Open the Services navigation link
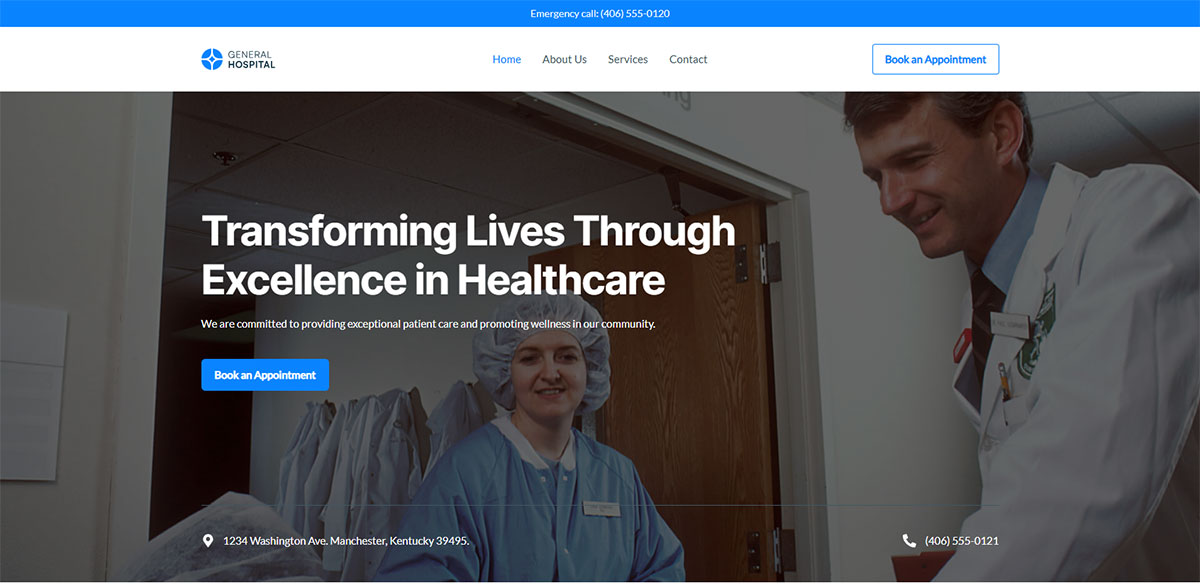Image resolution: width=1200 pixels, height=587 pixels. [628, 59]
